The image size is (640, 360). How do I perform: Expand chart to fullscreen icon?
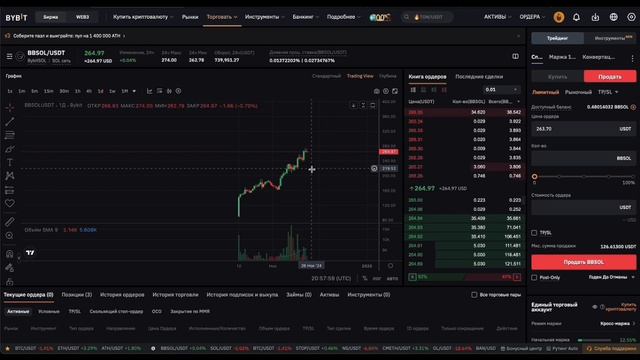395,91
